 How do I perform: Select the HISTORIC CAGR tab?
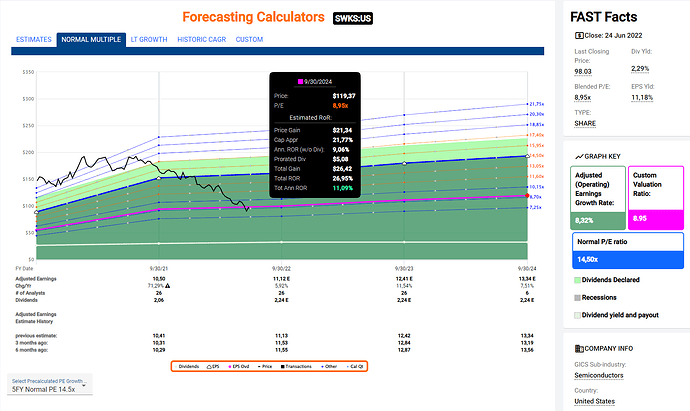[202, 40]
